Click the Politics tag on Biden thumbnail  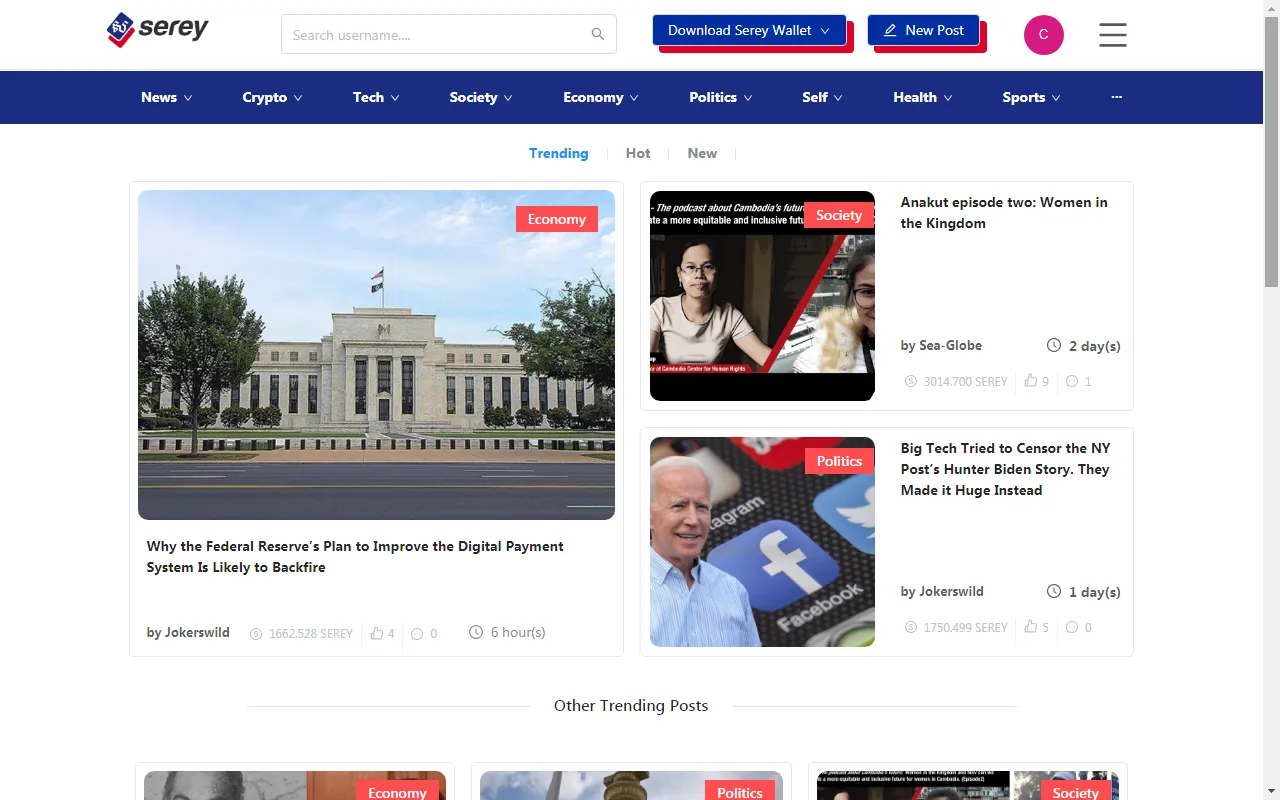[x=839, y=461]
